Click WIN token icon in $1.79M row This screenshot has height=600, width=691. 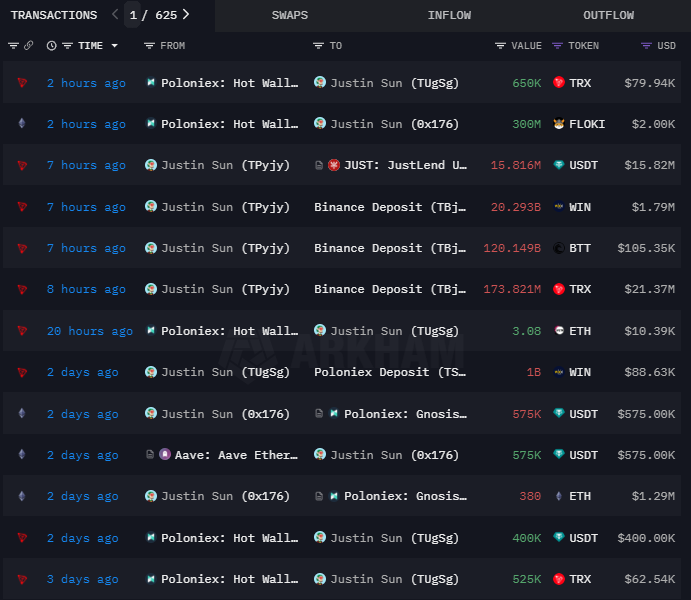559,206
